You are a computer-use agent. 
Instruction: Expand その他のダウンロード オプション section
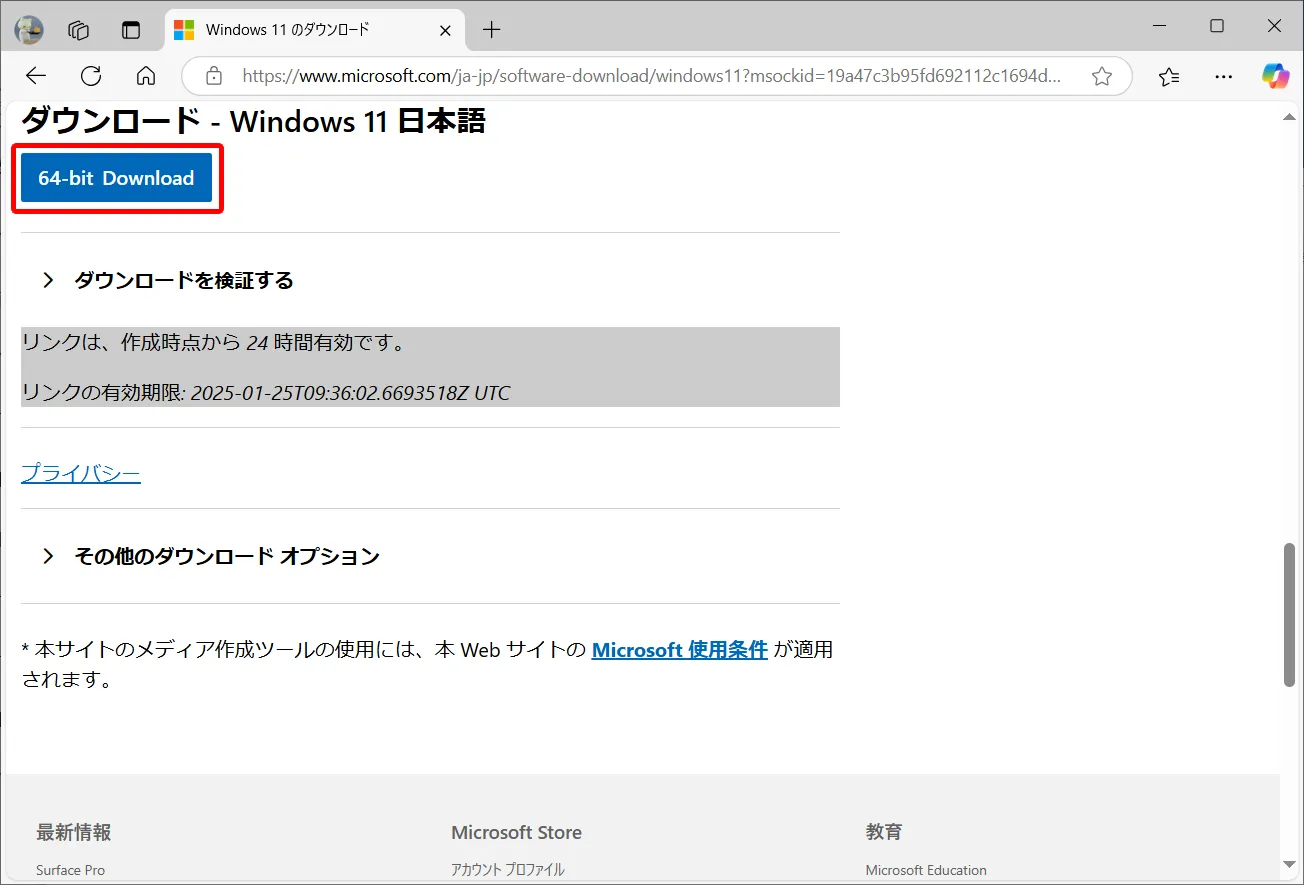click(210, 556)
